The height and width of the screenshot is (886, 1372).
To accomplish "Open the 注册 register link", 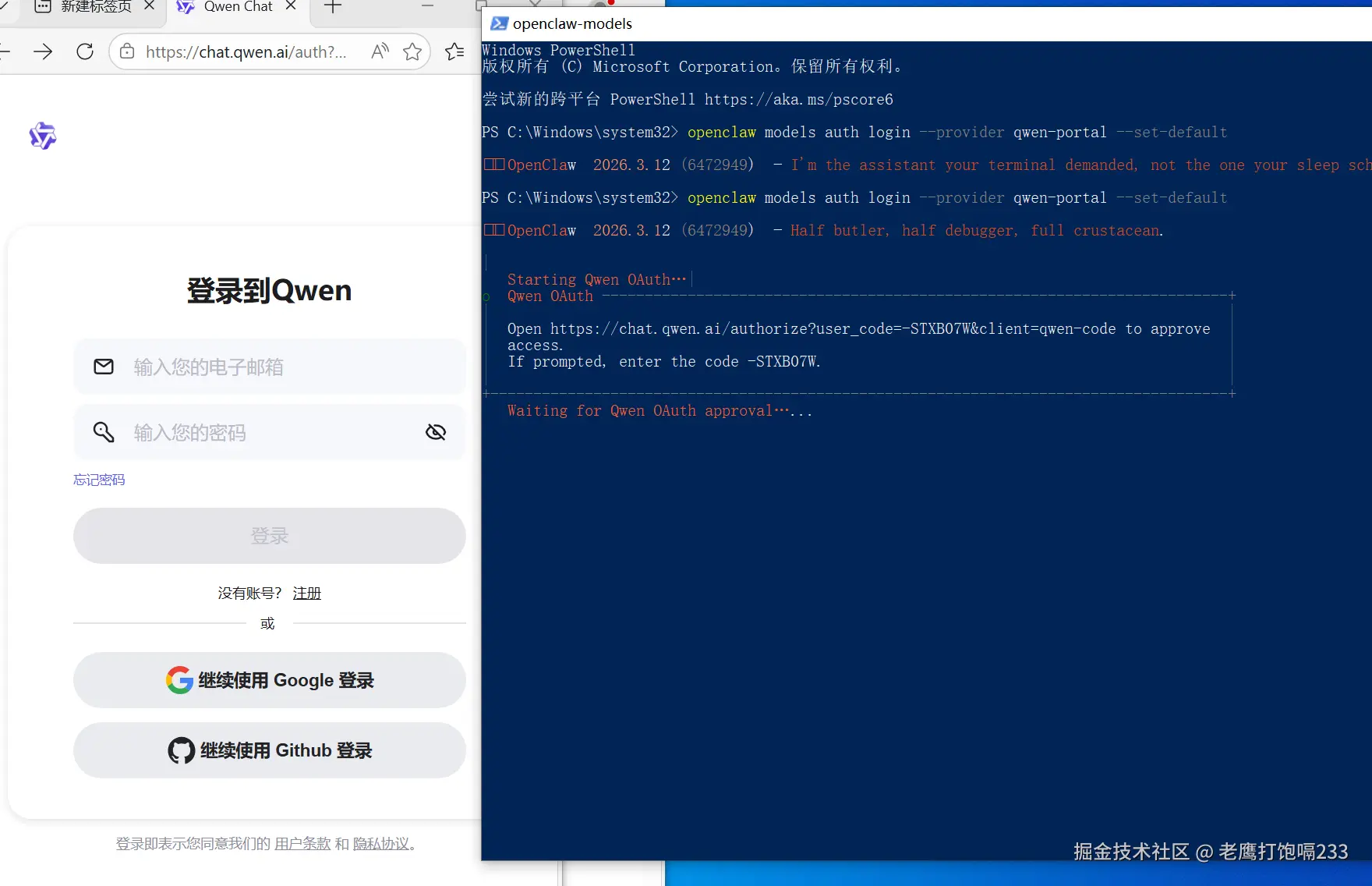I will coord(307,594).
